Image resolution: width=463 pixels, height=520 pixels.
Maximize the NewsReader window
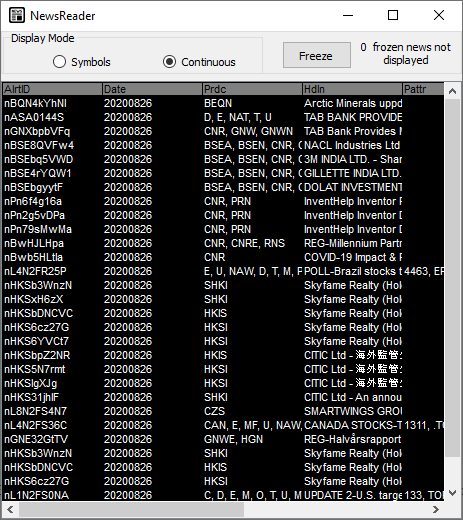coord(393,15)
